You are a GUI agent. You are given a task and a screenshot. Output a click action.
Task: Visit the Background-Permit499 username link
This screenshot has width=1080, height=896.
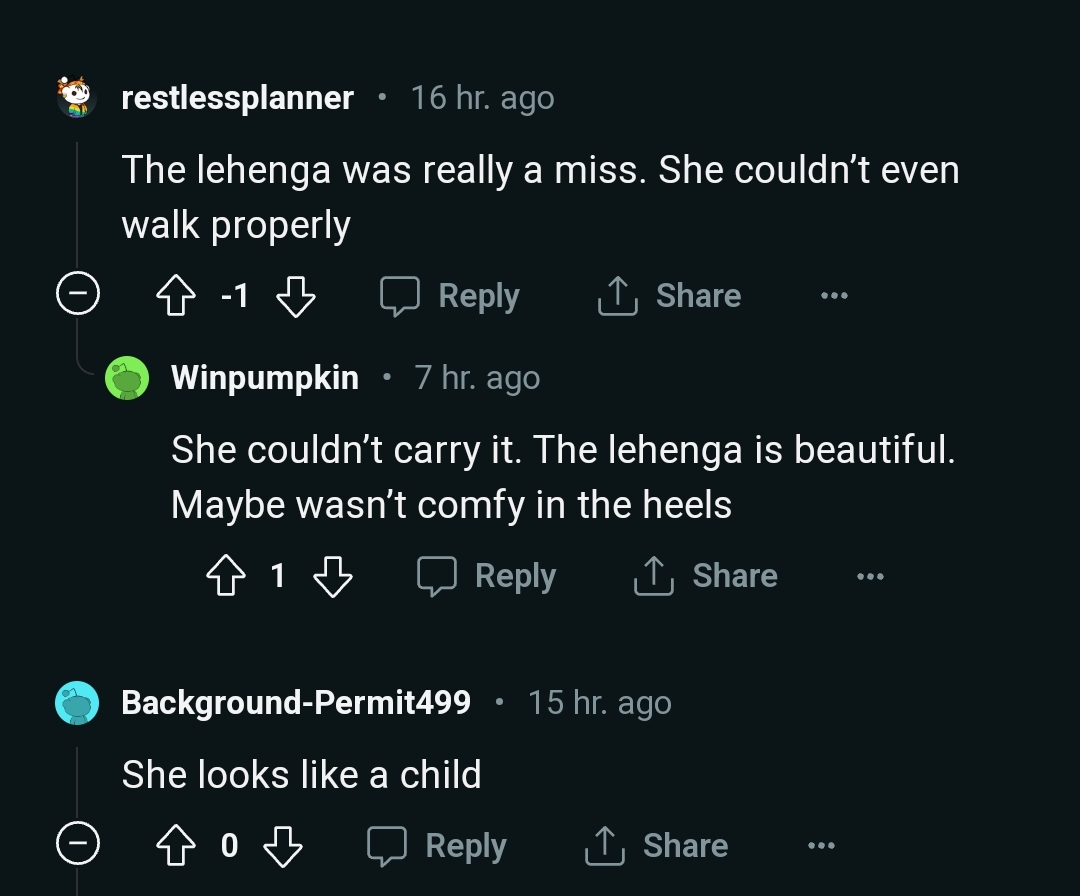(296, 703)
